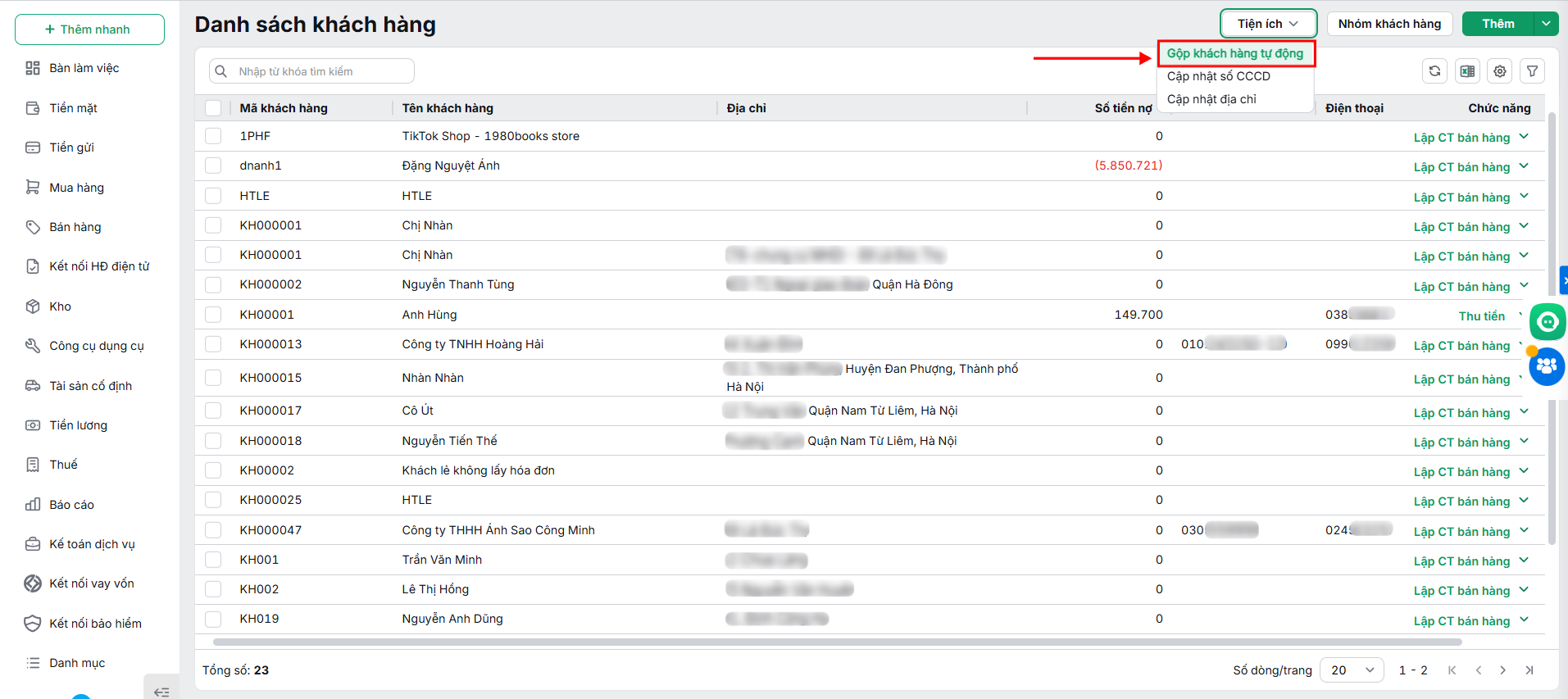Open the Thuế document icon
This screenshot has height=699, width=1568.
(x=33, y=465)
